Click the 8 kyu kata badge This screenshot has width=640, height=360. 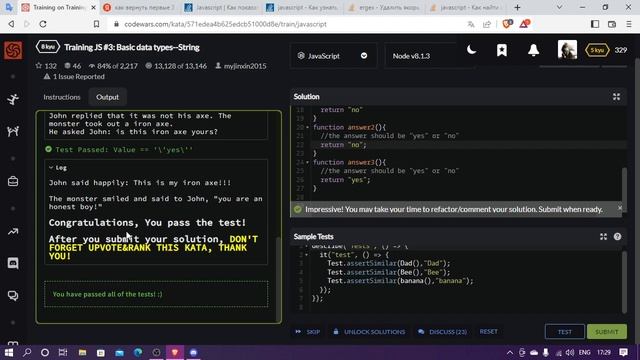coord(48,47)
